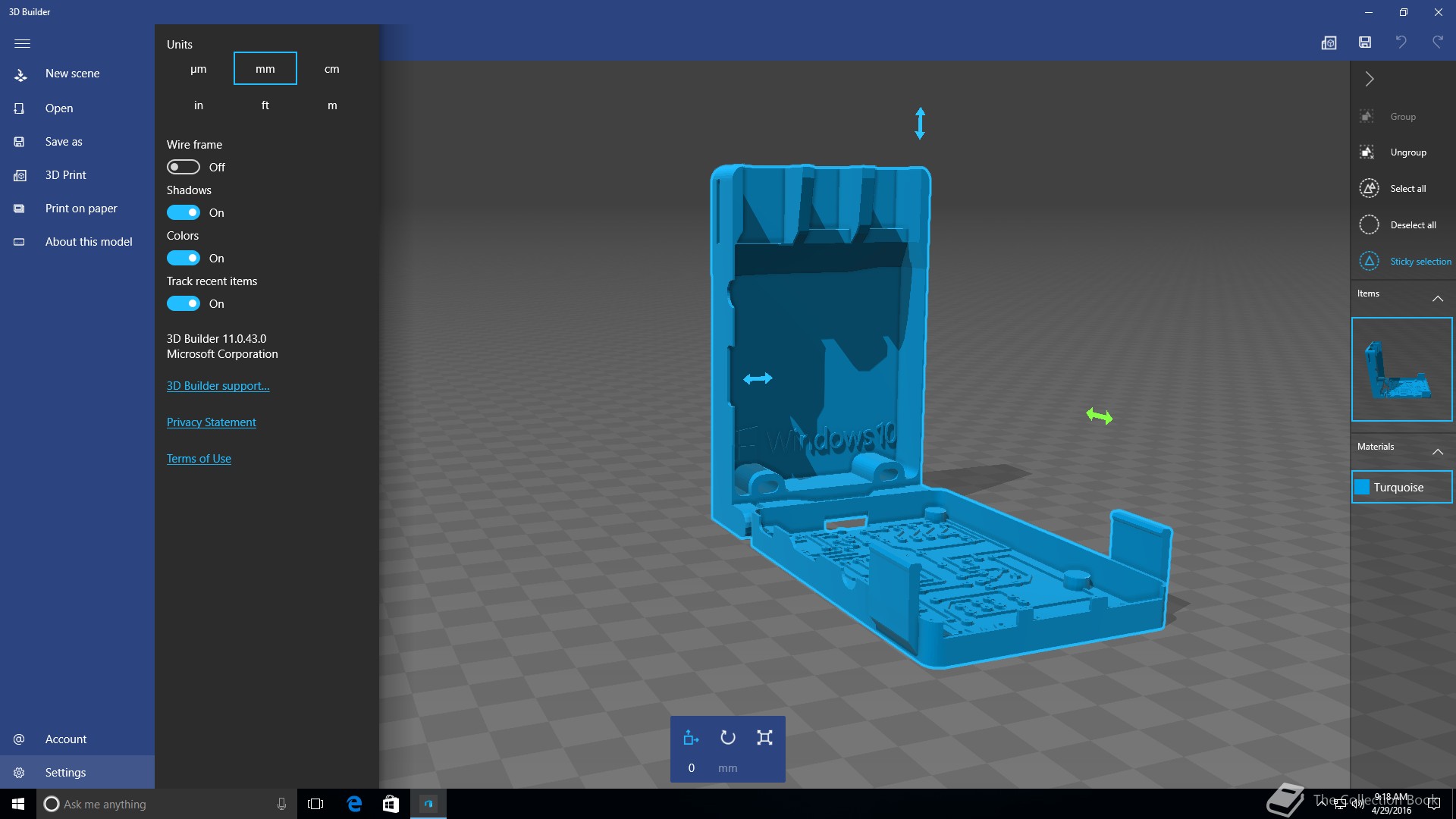Open the Windows Start menu
The image size is (1456, 819).
pos(18,804)
